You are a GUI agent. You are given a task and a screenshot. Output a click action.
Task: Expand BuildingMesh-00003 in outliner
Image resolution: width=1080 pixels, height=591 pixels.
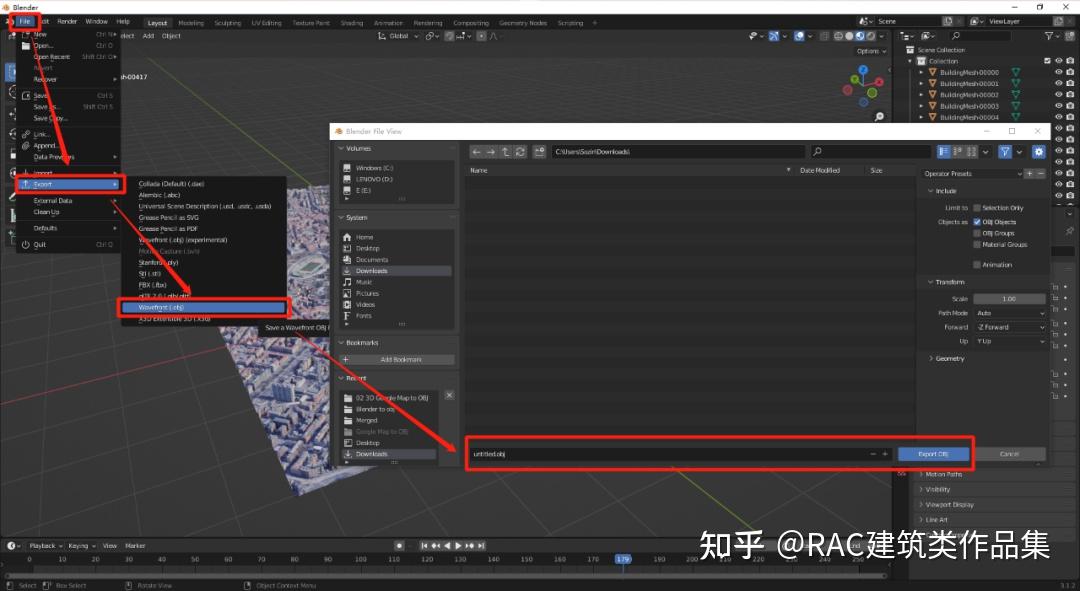(x=921, y=106)
